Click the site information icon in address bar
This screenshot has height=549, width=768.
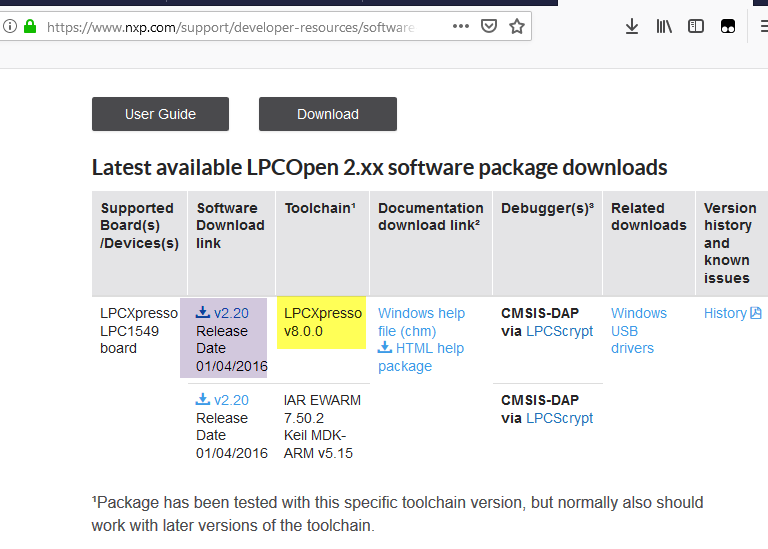pyautogui.click(x=10, y=26)
